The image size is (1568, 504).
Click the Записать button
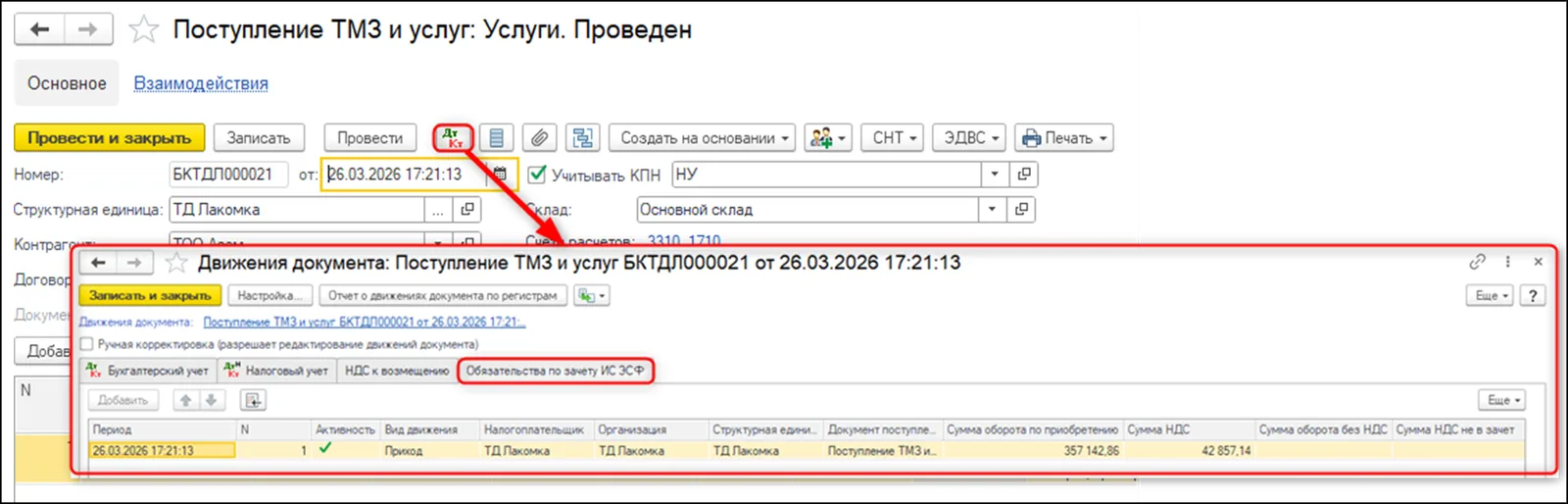coord(259,138)
